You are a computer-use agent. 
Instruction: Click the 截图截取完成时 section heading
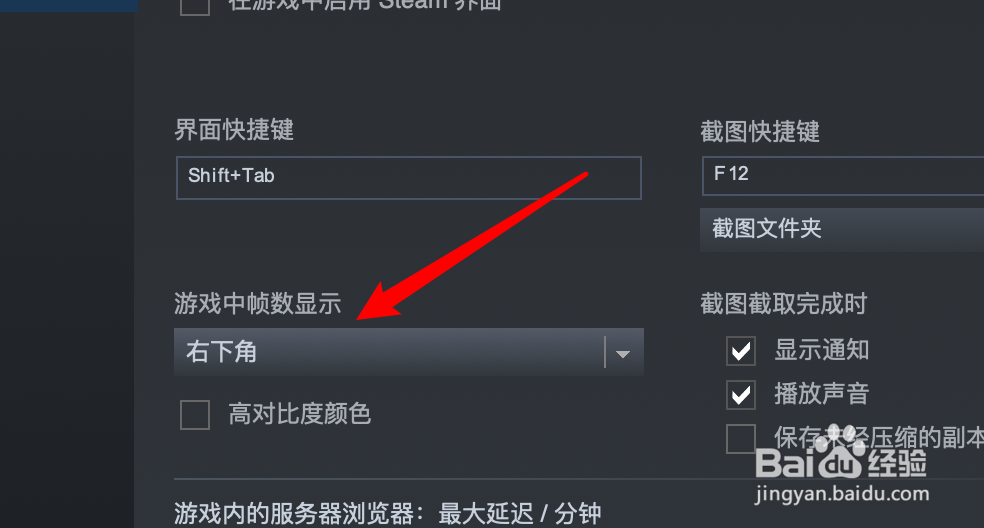click(x=784, y=304)
